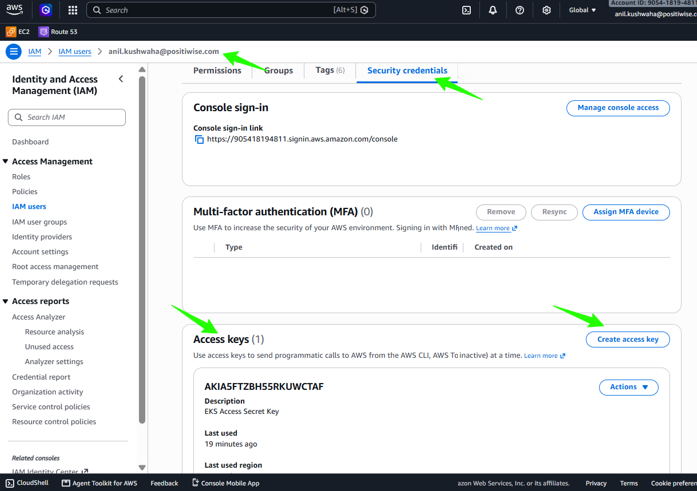Open the Actions dropdown for the access key
The width and height of the screenshot is (697, 491).
coord(629,387)
